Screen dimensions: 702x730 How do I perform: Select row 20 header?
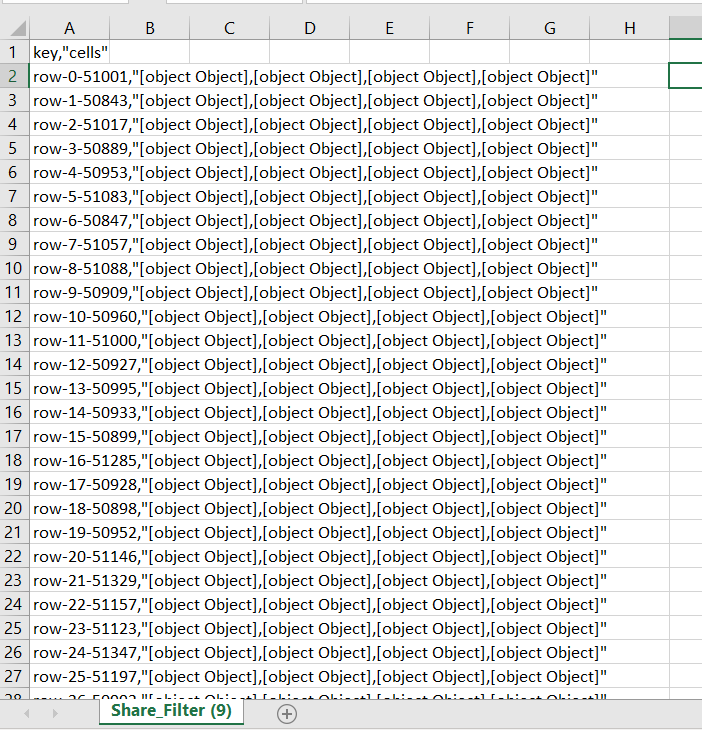click(14, 508)
